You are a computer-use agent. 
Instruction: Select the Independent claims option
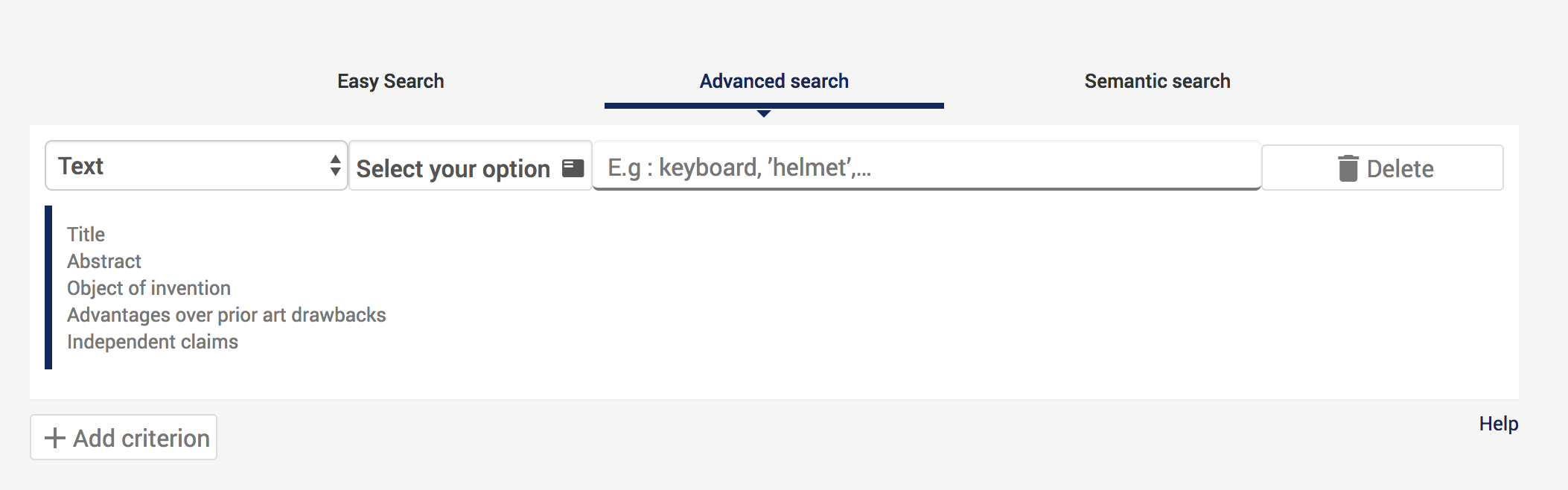pos(153,342)
